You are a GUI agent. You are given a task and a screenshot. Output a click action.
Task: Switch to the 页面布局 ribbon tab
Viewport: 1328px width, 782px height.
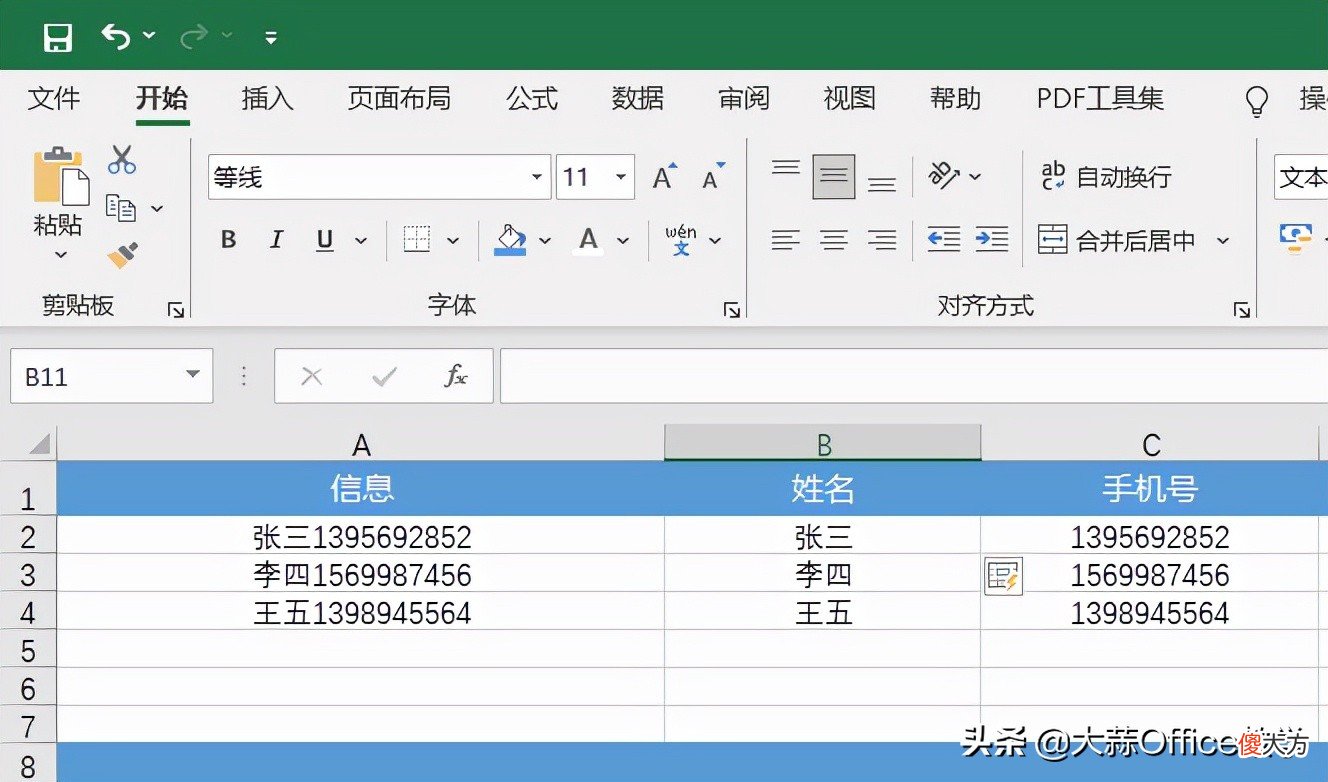click(x=399, y=98)
